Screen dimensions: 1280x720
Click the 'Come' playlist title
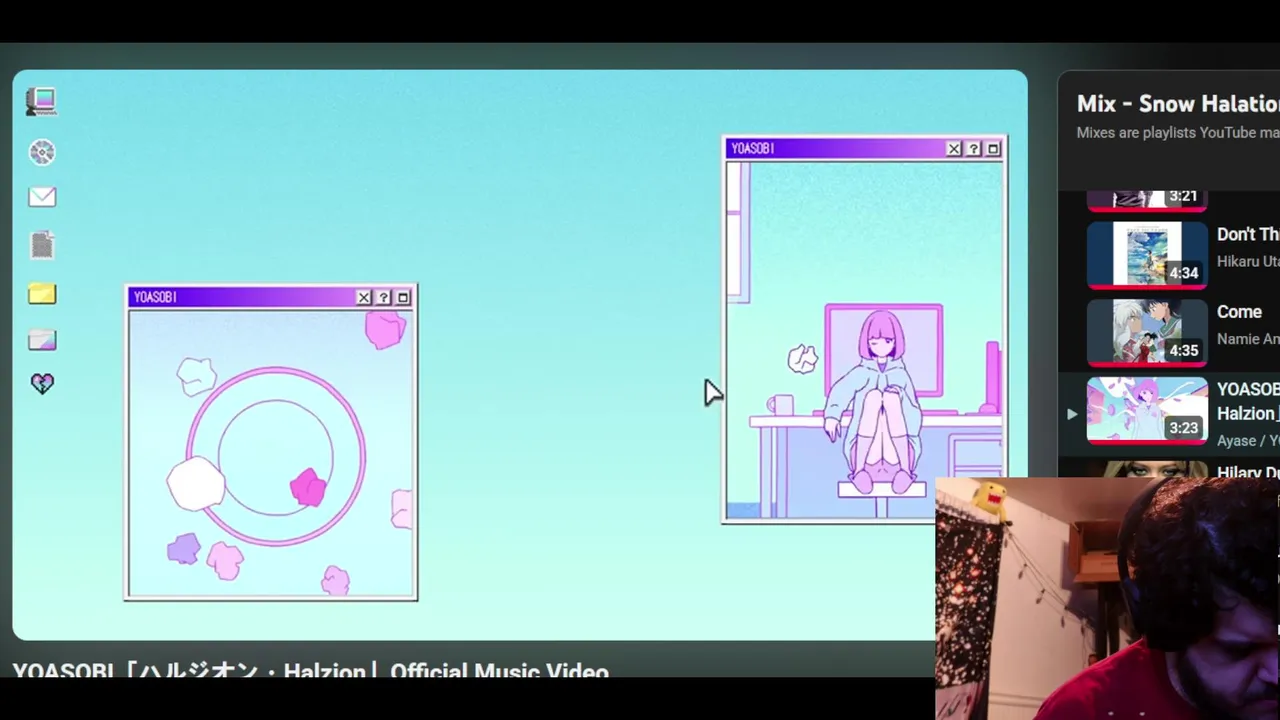point(1239,312)
